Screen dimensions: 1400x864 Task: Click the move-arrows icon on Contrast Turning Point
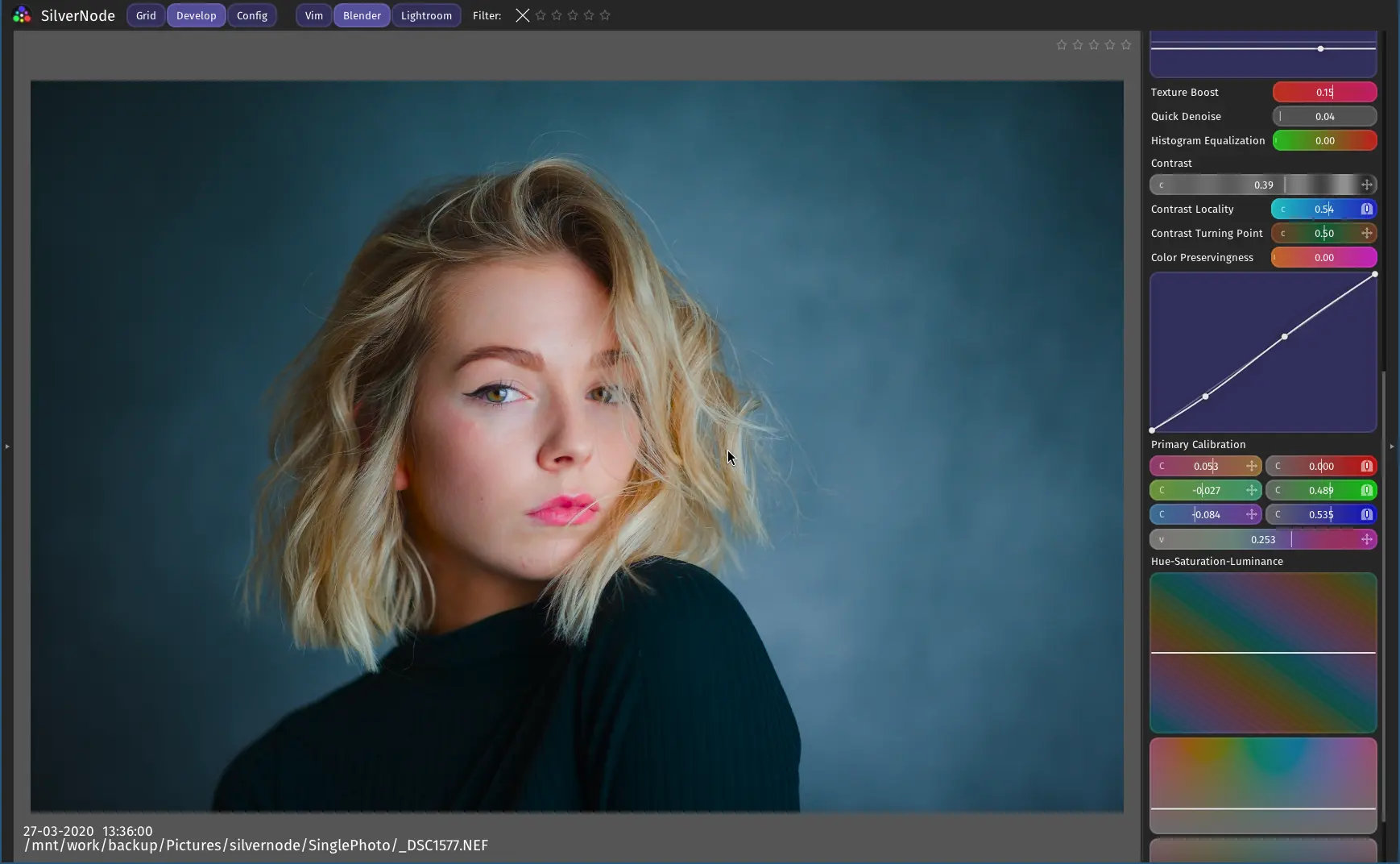click(x=1367, y=234)
